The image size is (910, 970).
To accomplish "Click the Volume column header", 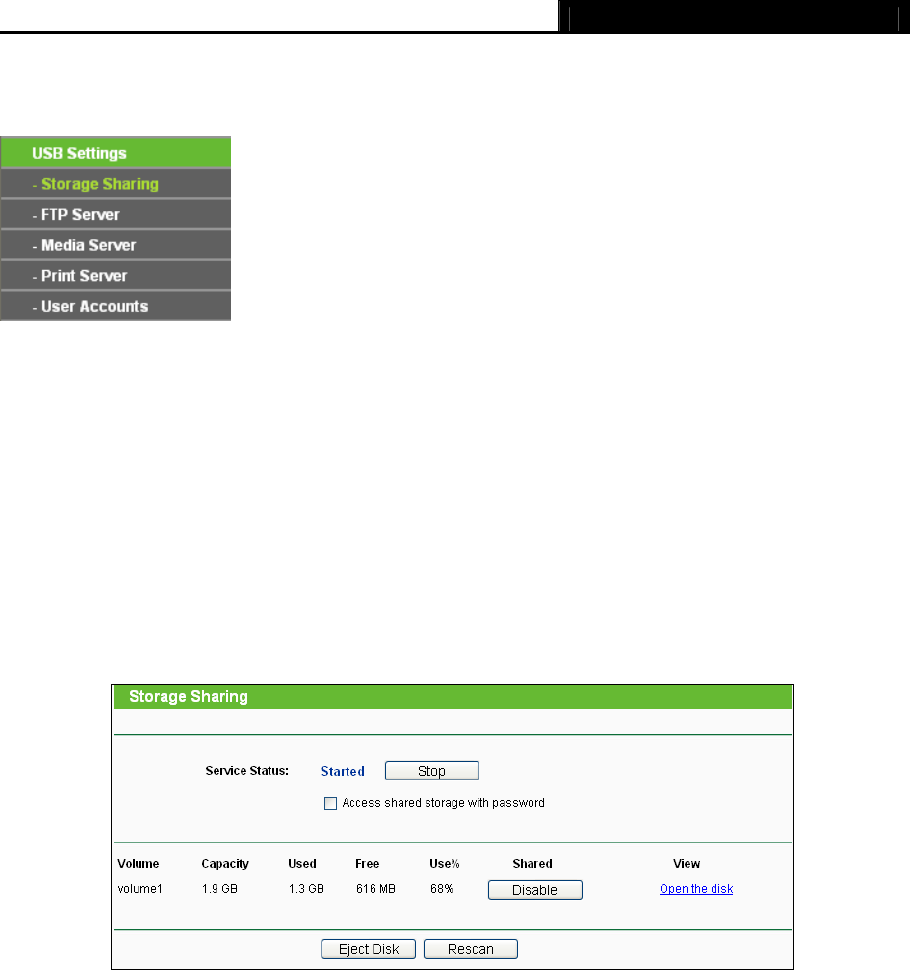I will 138,864.
